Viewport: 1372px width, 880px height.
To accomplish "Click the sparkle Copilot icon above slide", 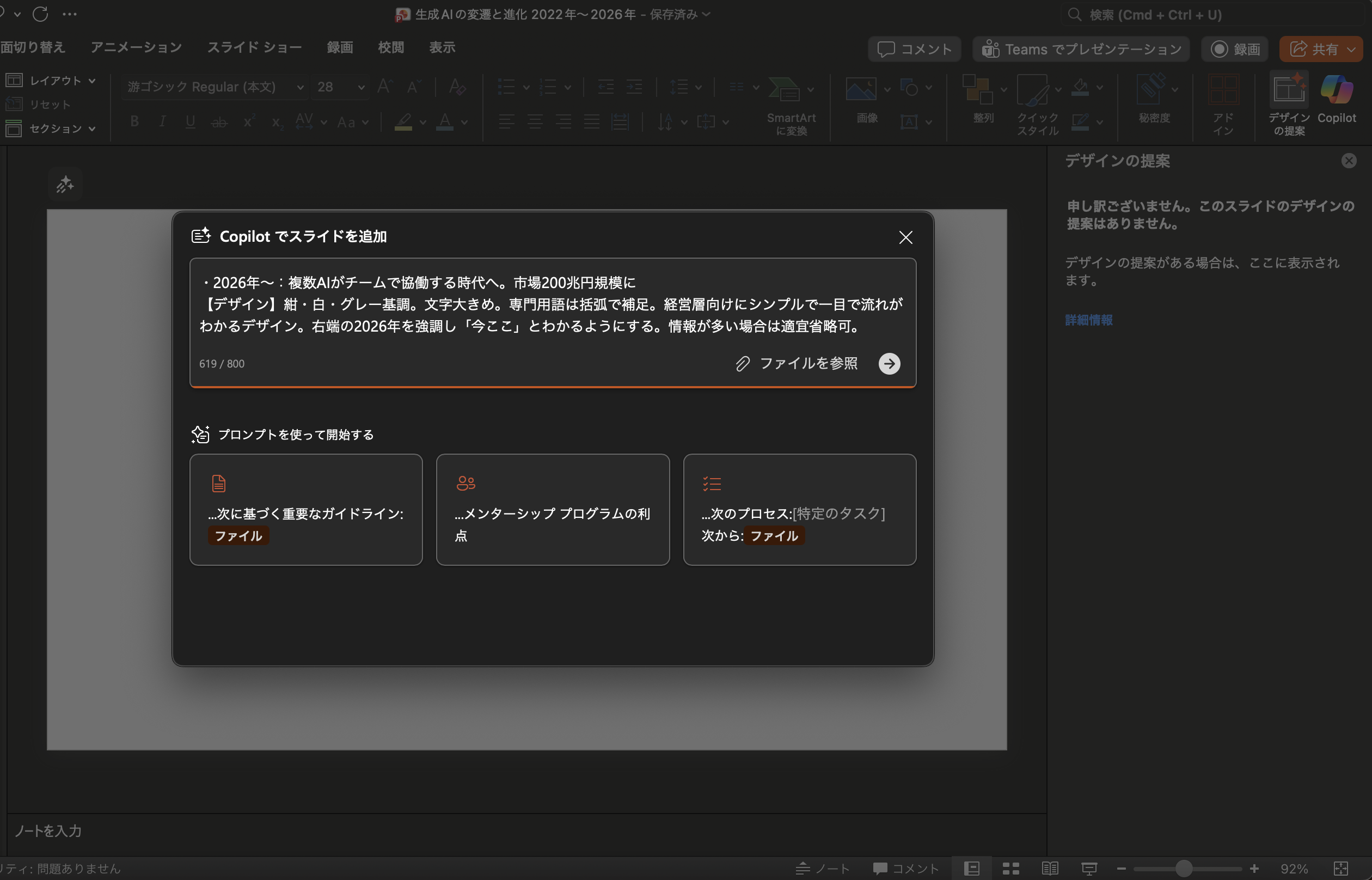I will point(65,185).
